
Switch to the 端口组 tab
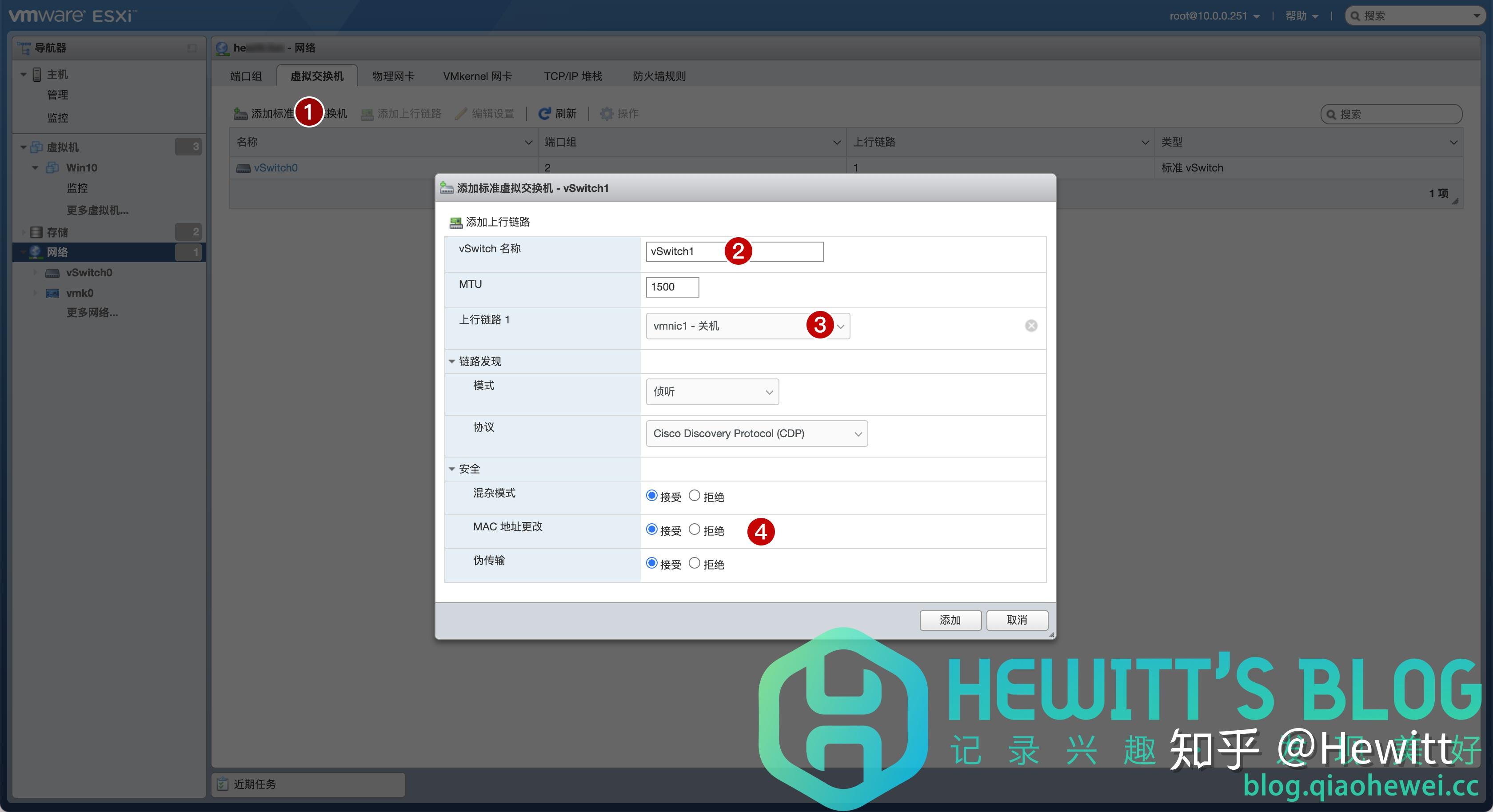246,76
